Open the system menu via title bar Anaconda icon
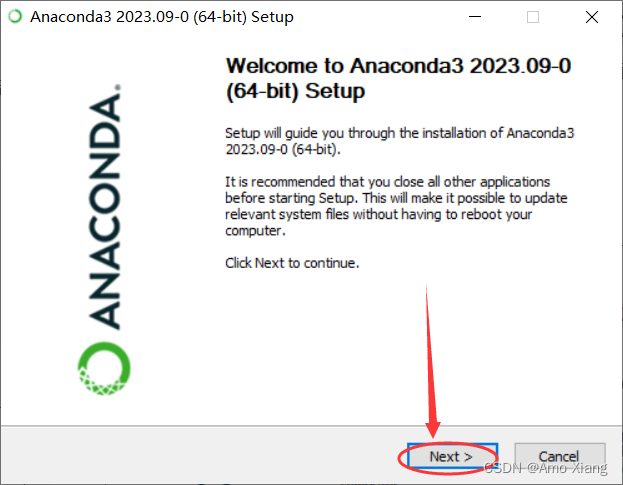 point(15,17)
